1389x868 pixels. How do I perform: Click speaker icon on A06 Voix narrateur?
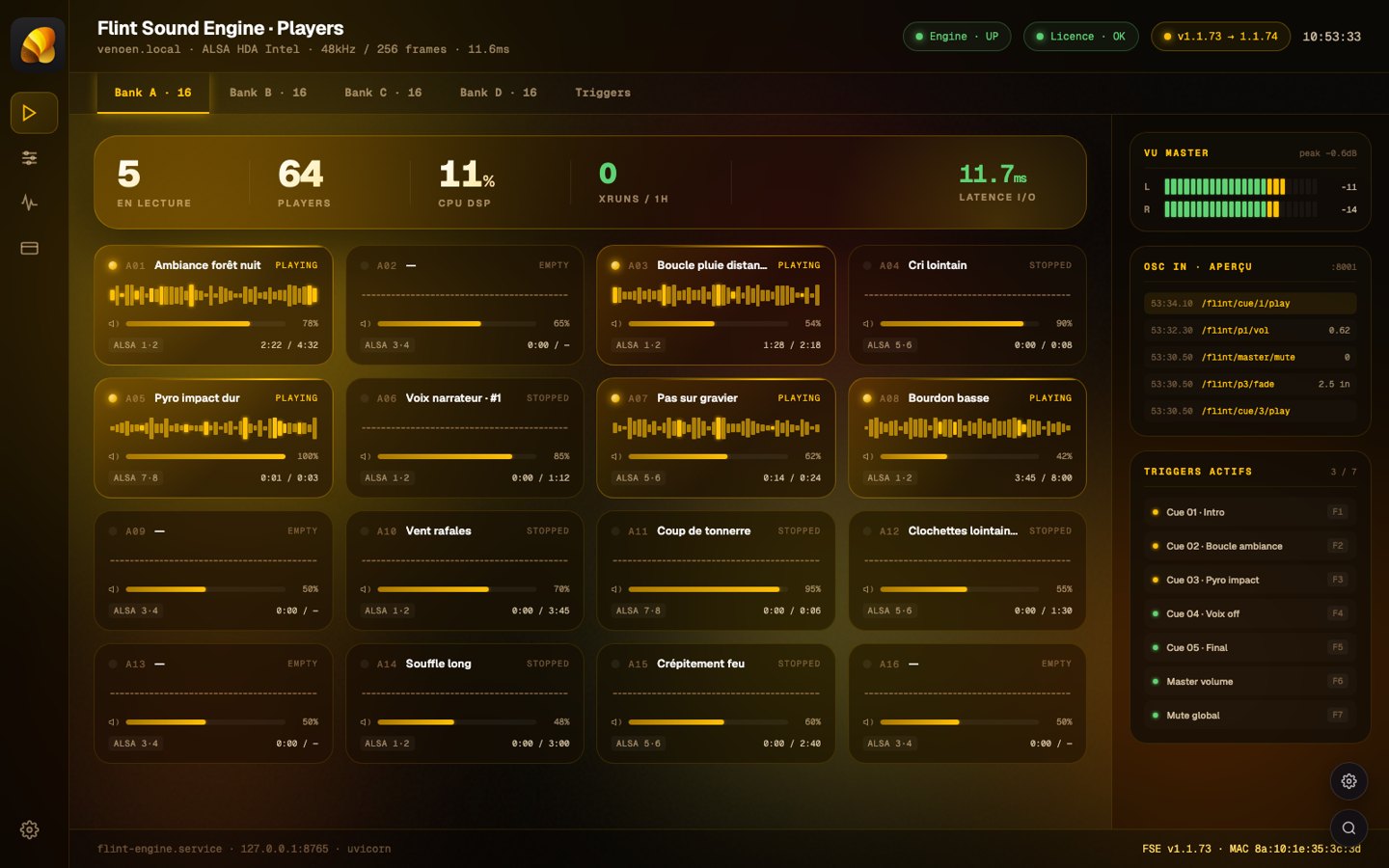coord(366,456)
